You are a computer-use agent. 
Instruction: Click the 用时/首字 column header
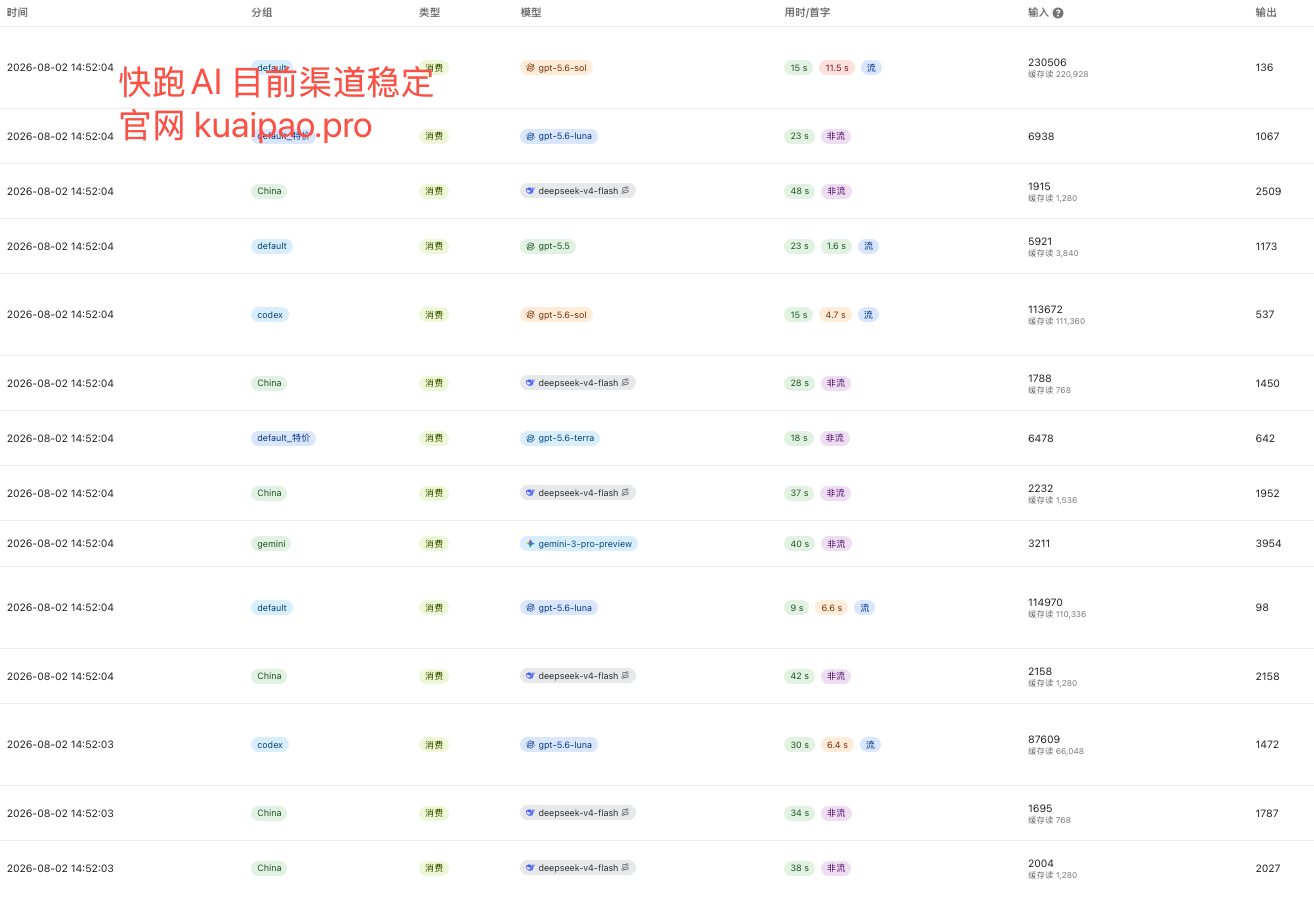tap(808, 13)
